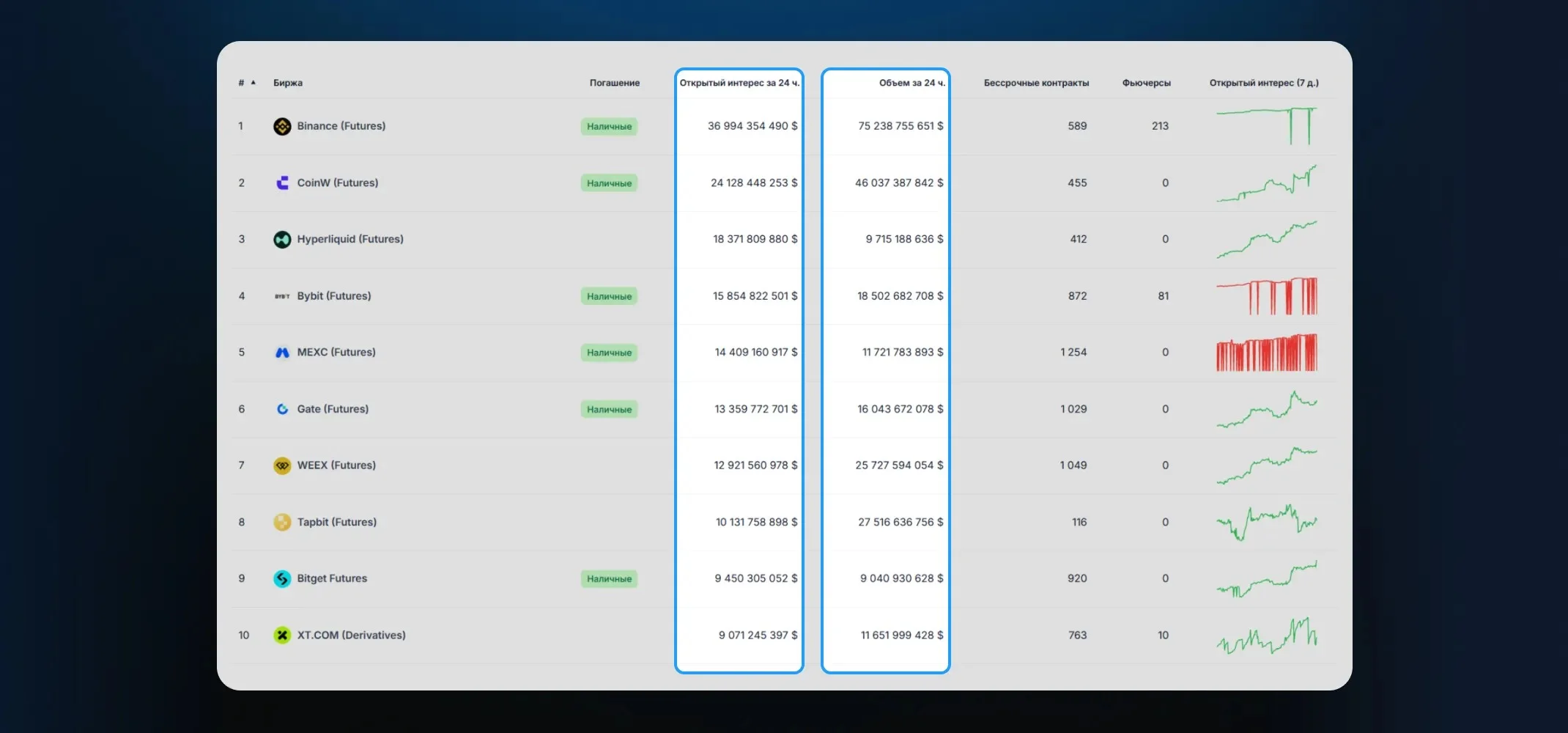Open the Binance (Futures) exchange link
1568x733 pixels.
(x=341, y=126)
